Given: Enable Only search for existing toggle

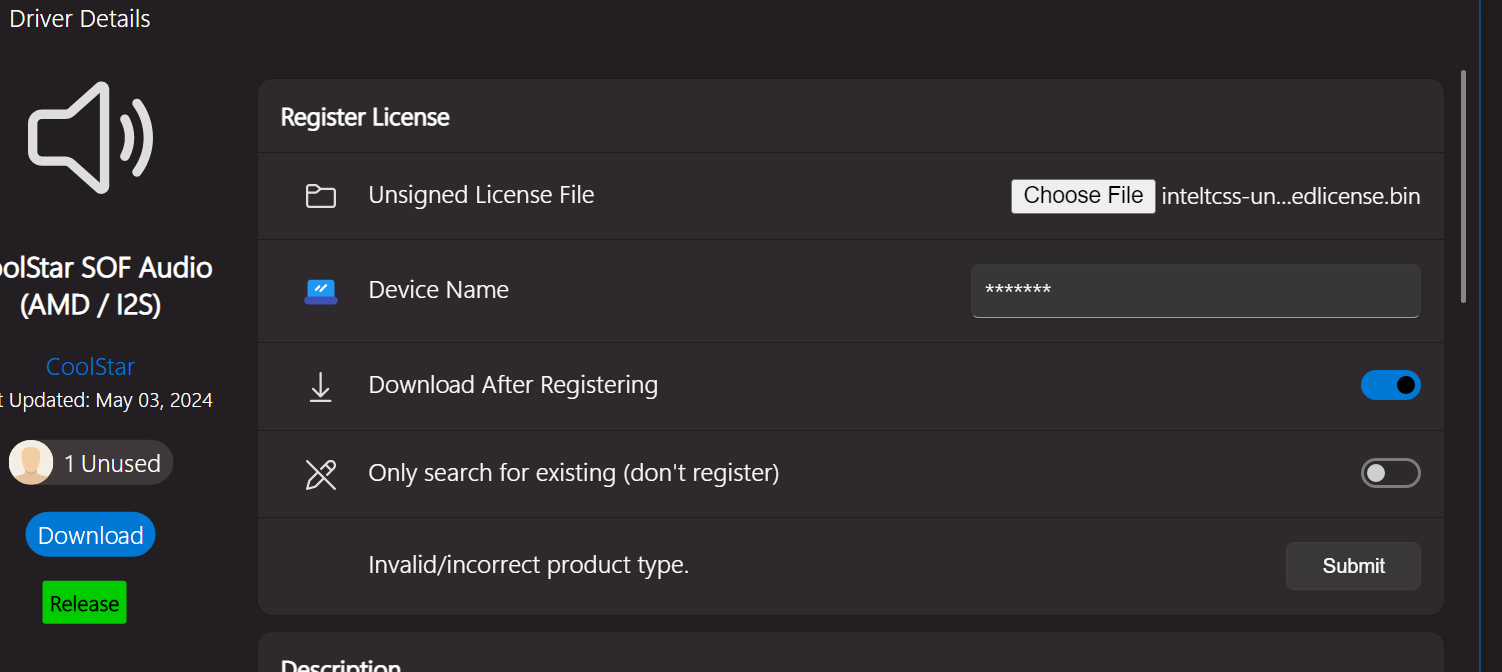Looking at the screenshot, I should click(x=1390, y=473).
